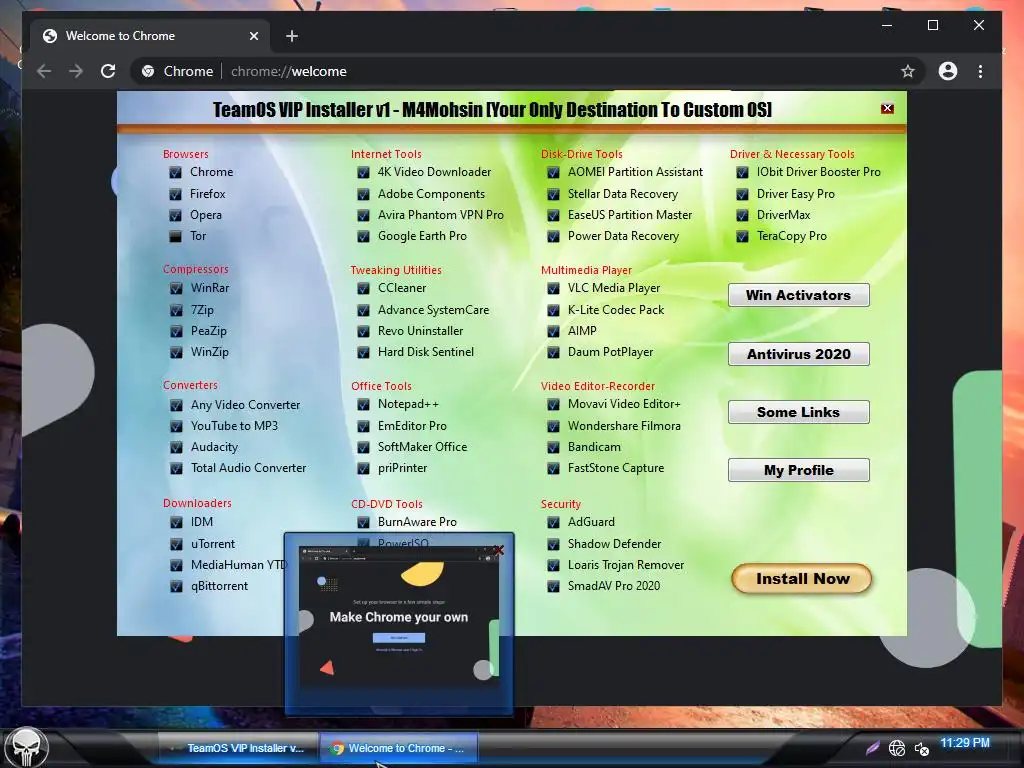Viewport: 1024px width, 768px height.
Task: Toggle 4K Video Downloader checkbox
Action: coord(363,172)
